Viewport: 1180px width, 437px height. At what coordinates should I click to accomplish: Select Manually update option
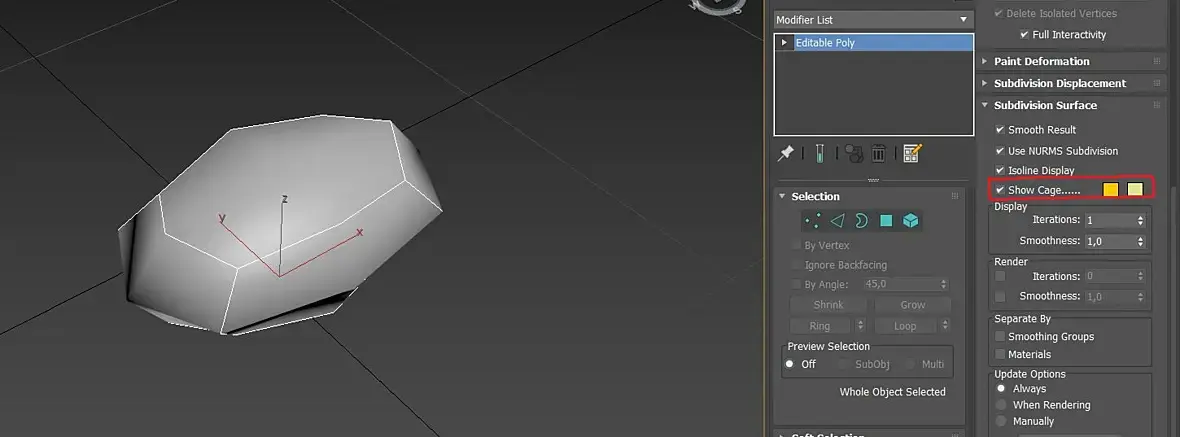pos(1001,421)
